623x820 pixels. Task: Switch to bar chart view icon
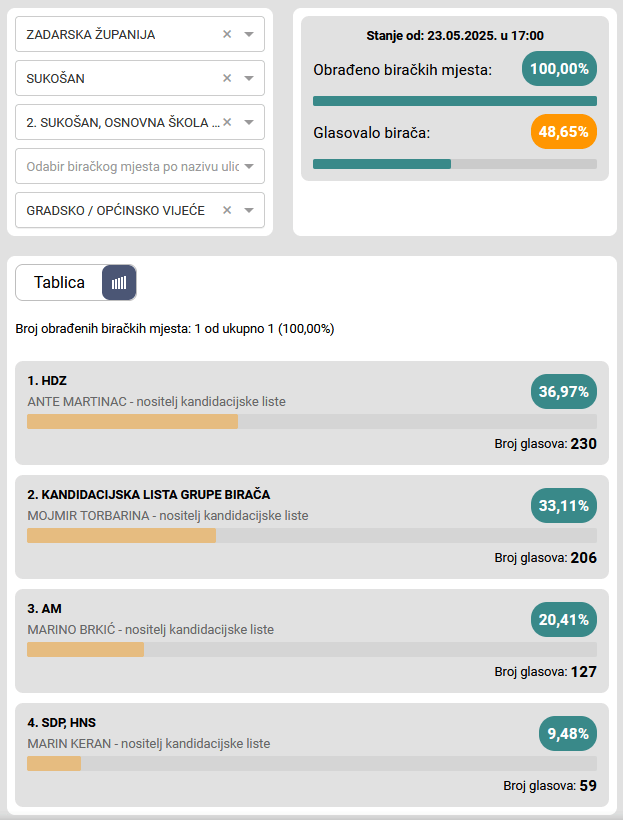(x=119, y=283)
